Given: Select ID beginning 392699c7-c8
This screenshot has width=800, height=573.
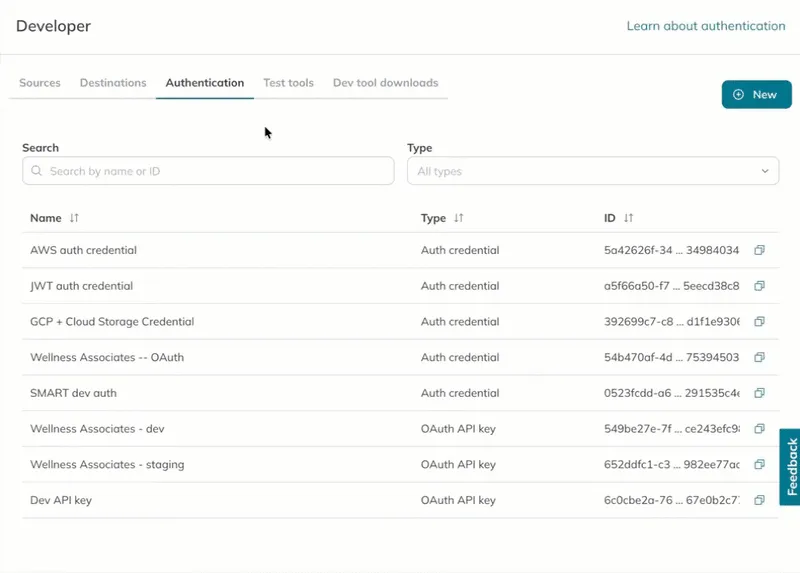Looking at the screenshot, I should [x=671, y=321].
